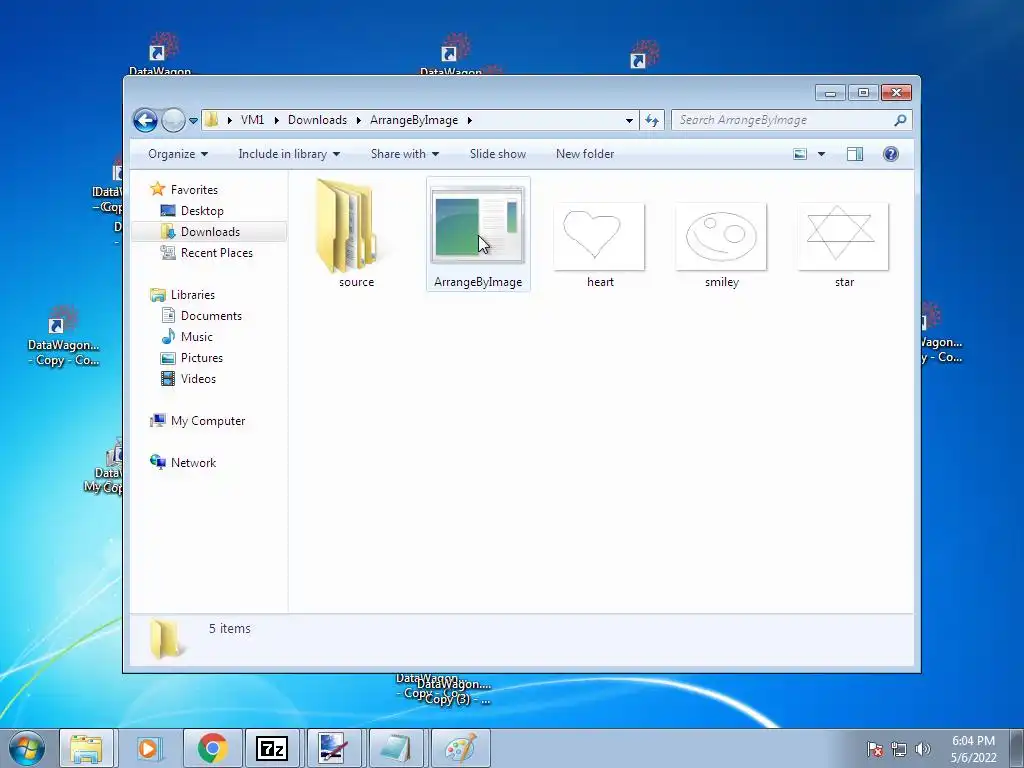The width and height of the screenshot is (1024, 768).
Task: Toggle the preview pane
Action: [855, 154]
